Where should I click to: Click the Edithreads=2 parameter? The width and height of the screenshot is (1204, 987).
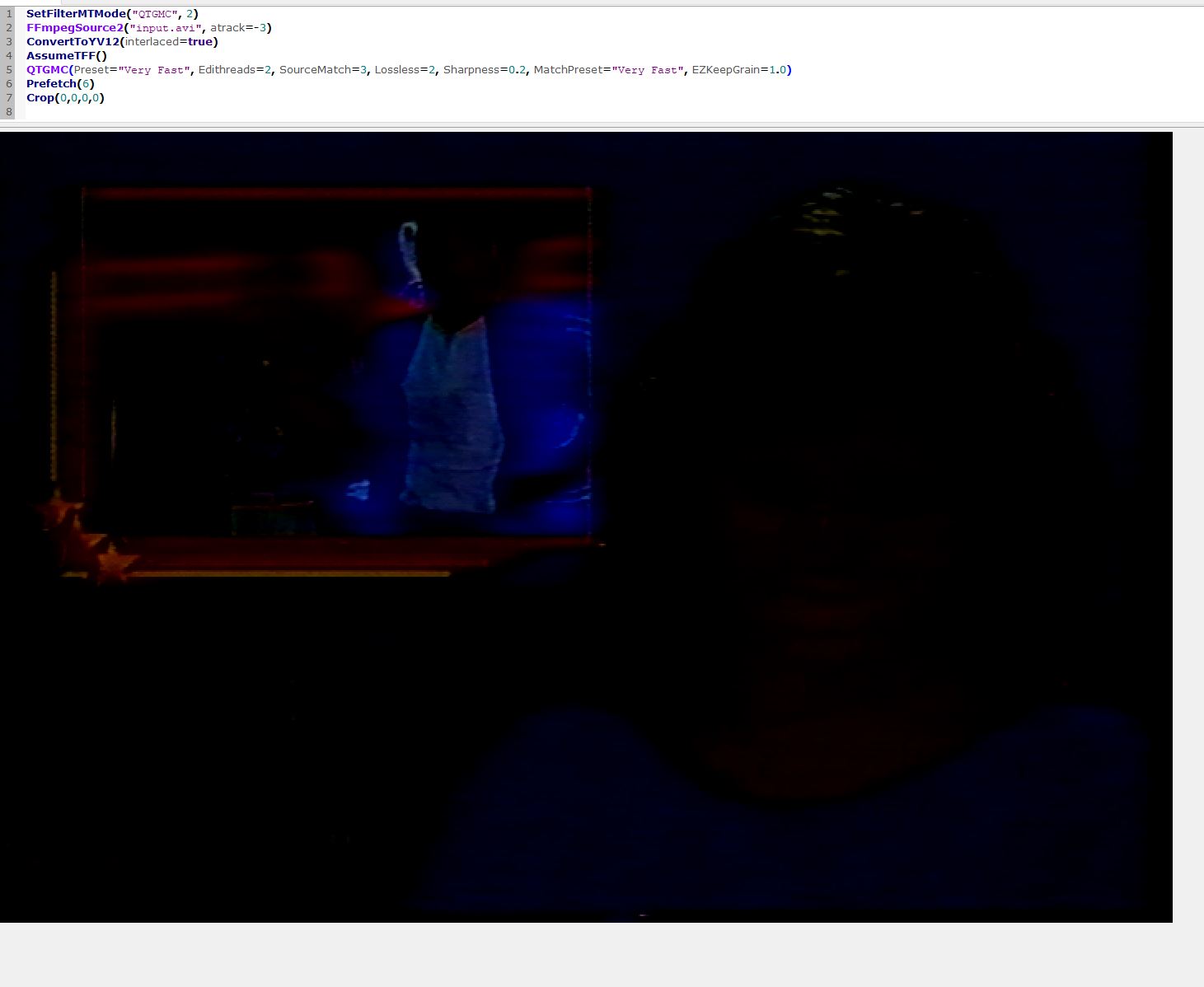point(235,70)
